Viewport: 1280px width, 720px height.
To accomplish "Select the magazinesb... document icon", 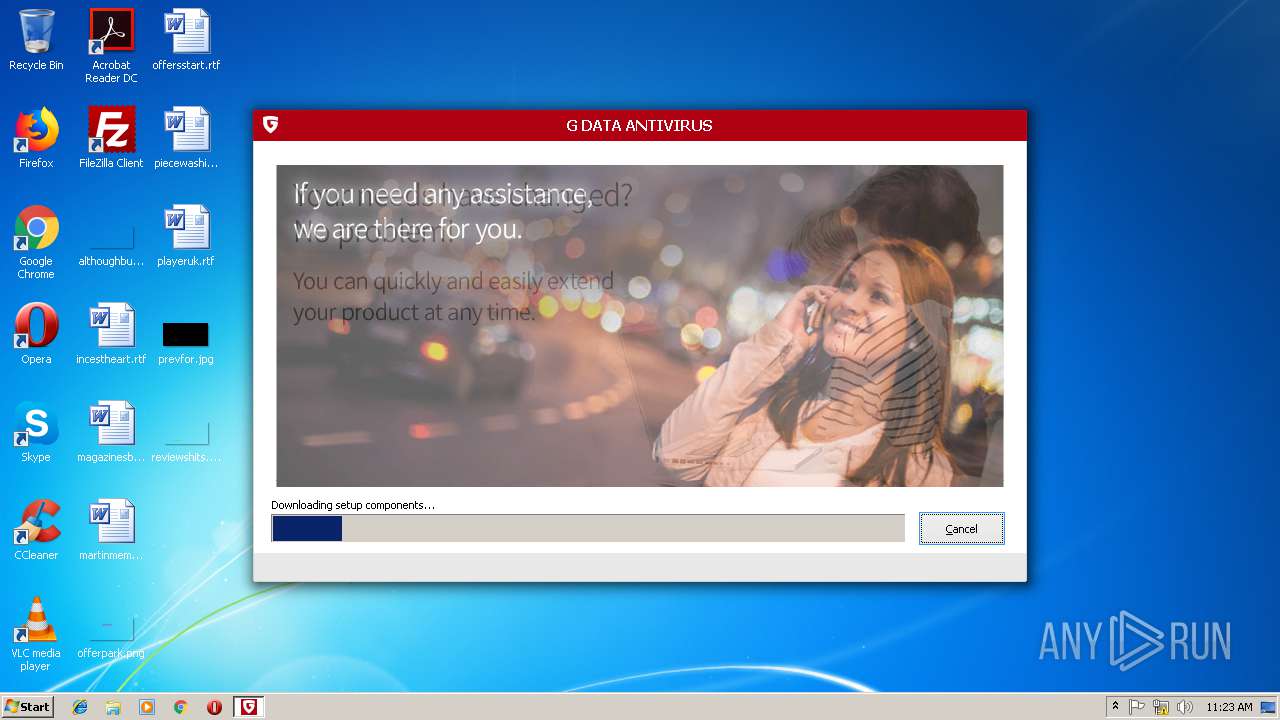I will 111,432.
